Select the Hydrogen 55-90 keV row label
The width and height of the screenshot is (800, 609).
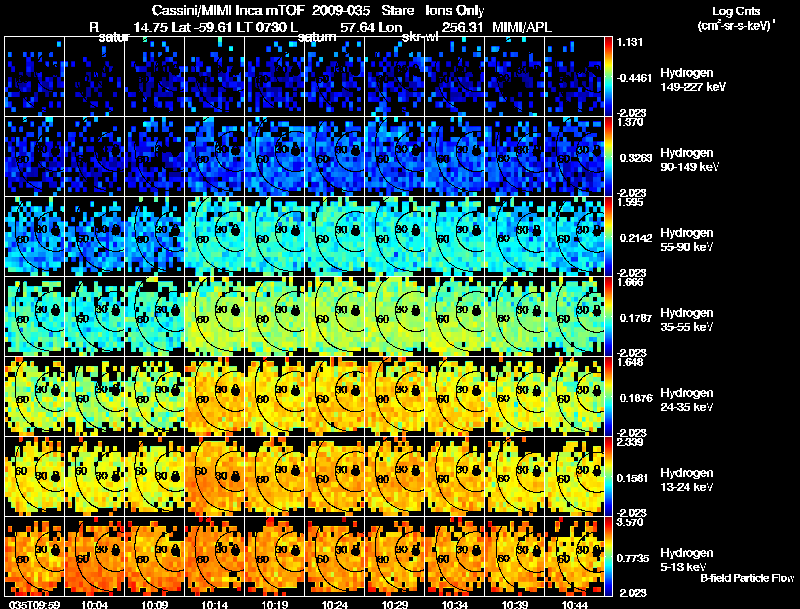[x=687, y=240]
